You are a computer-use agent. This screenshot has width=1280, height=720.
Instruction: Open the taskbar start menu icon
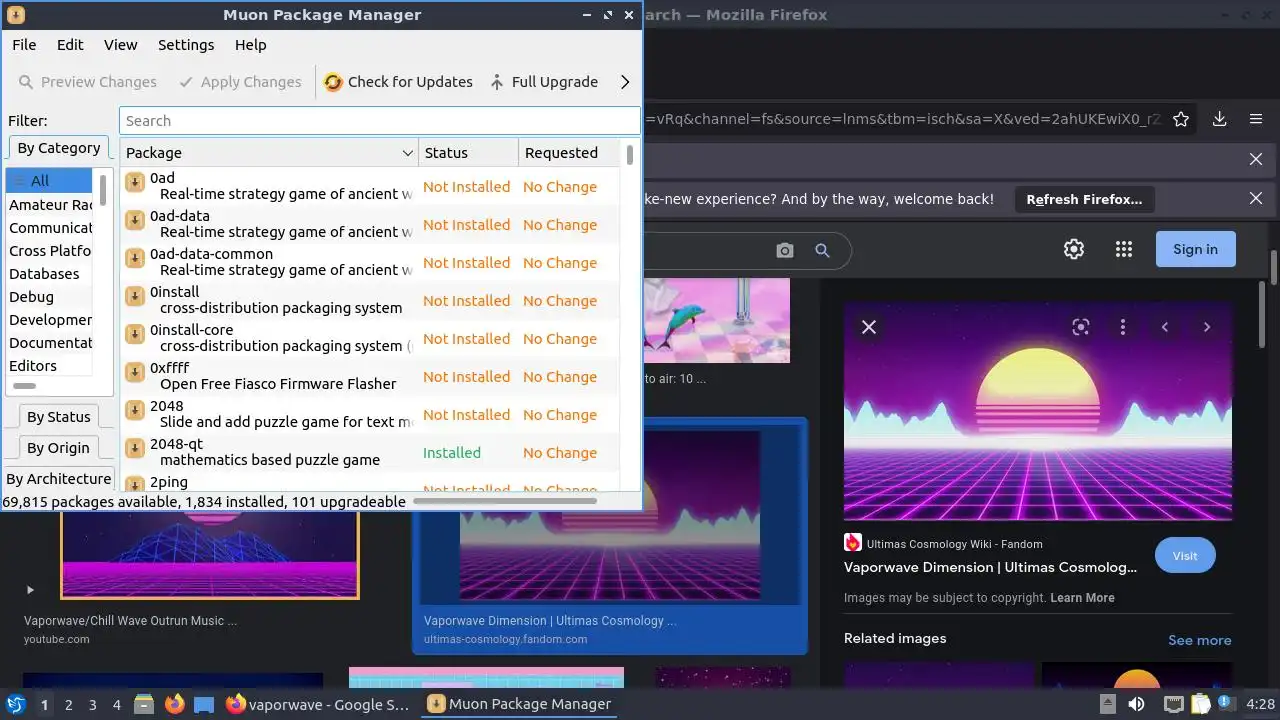pos(15,704)
